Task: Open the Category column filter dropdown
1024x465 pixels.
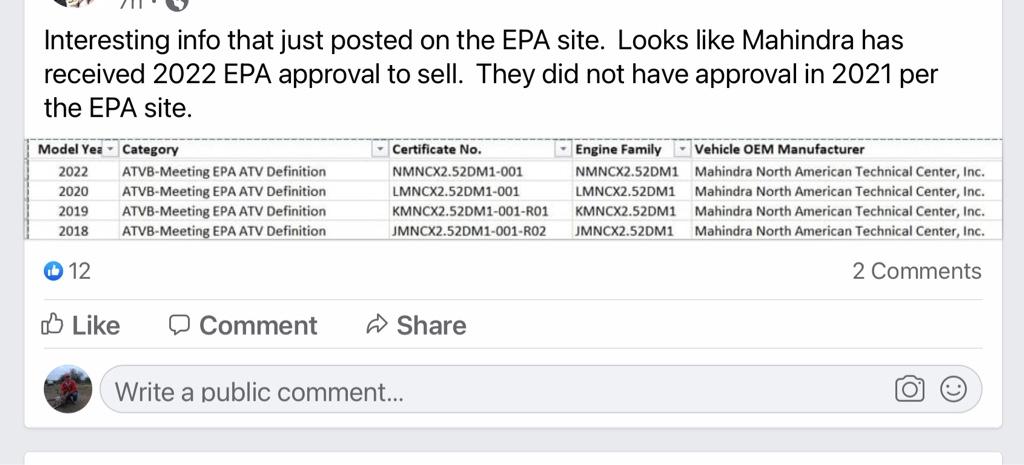Action: coord(379,150)
